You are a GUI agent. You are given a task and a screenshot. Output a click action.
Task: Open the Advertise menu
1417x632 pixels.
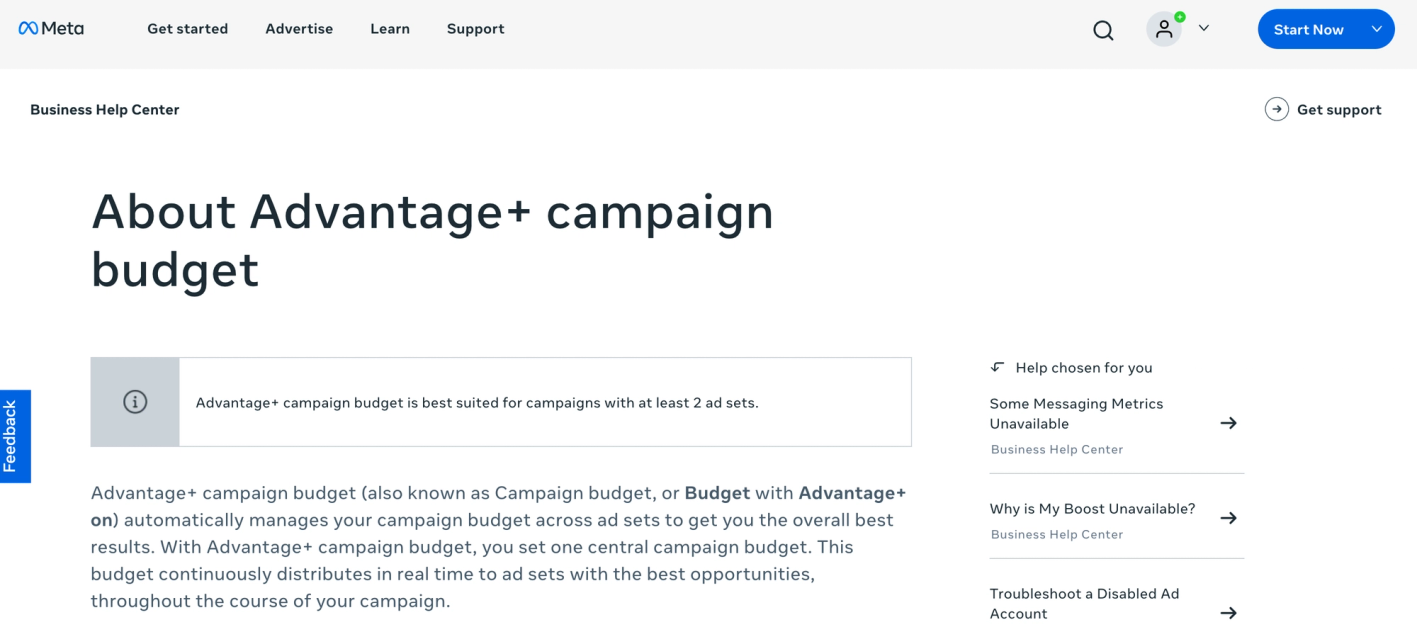299,29
